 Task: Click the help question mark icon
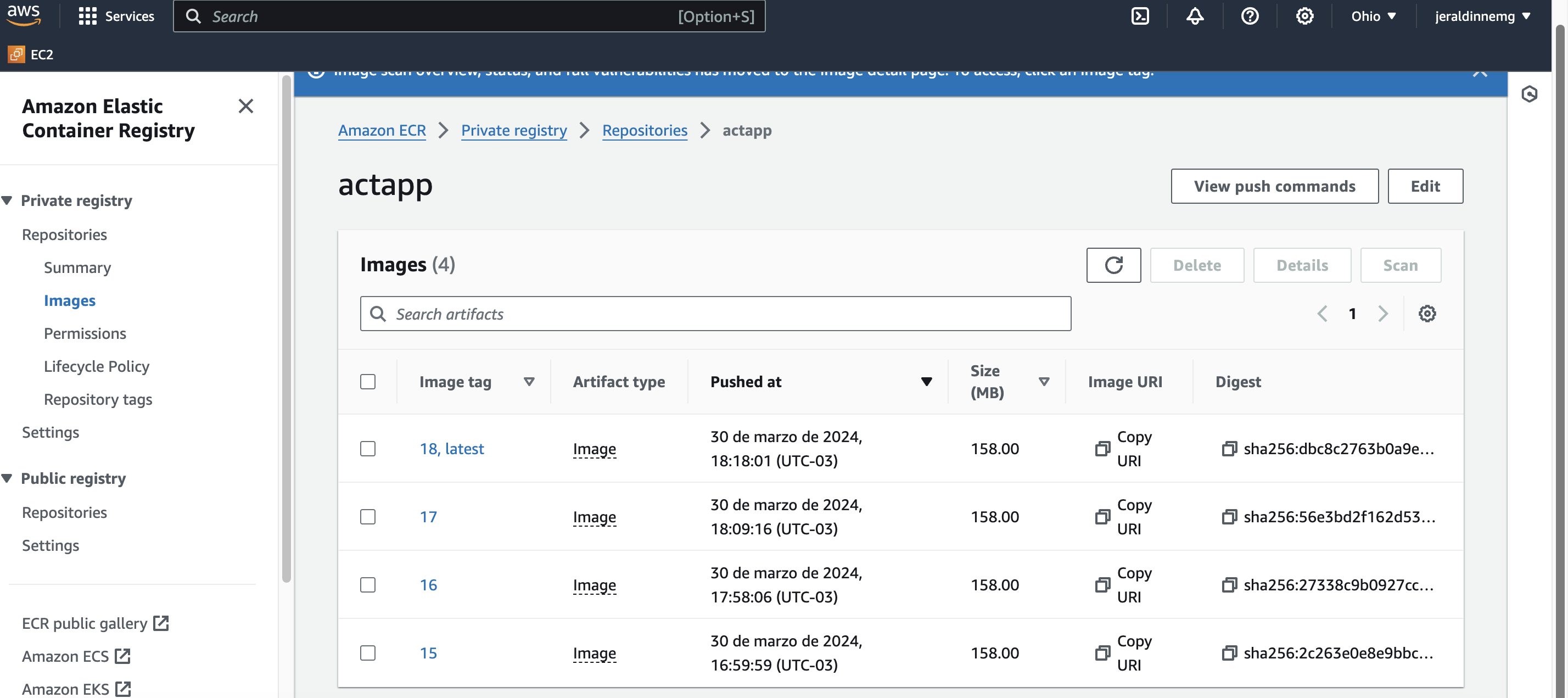tap(1249, 16)
